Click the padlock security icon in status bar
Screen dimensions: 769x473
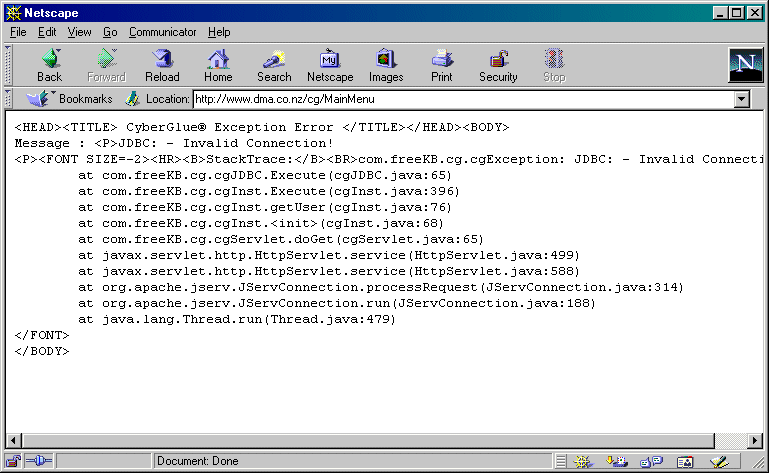pyautogui.click(x=14, y=461)
